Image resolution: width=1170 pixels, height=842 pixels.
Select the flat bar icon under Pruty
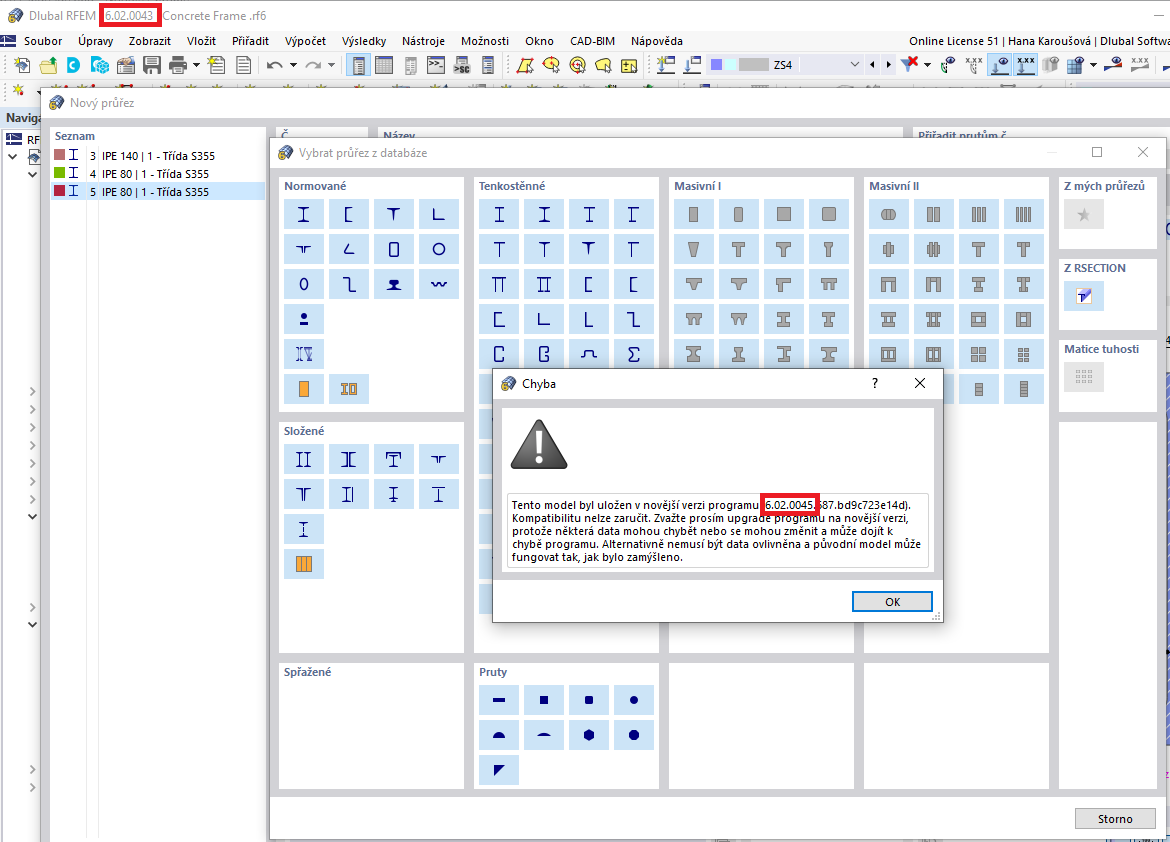(499, 700)
